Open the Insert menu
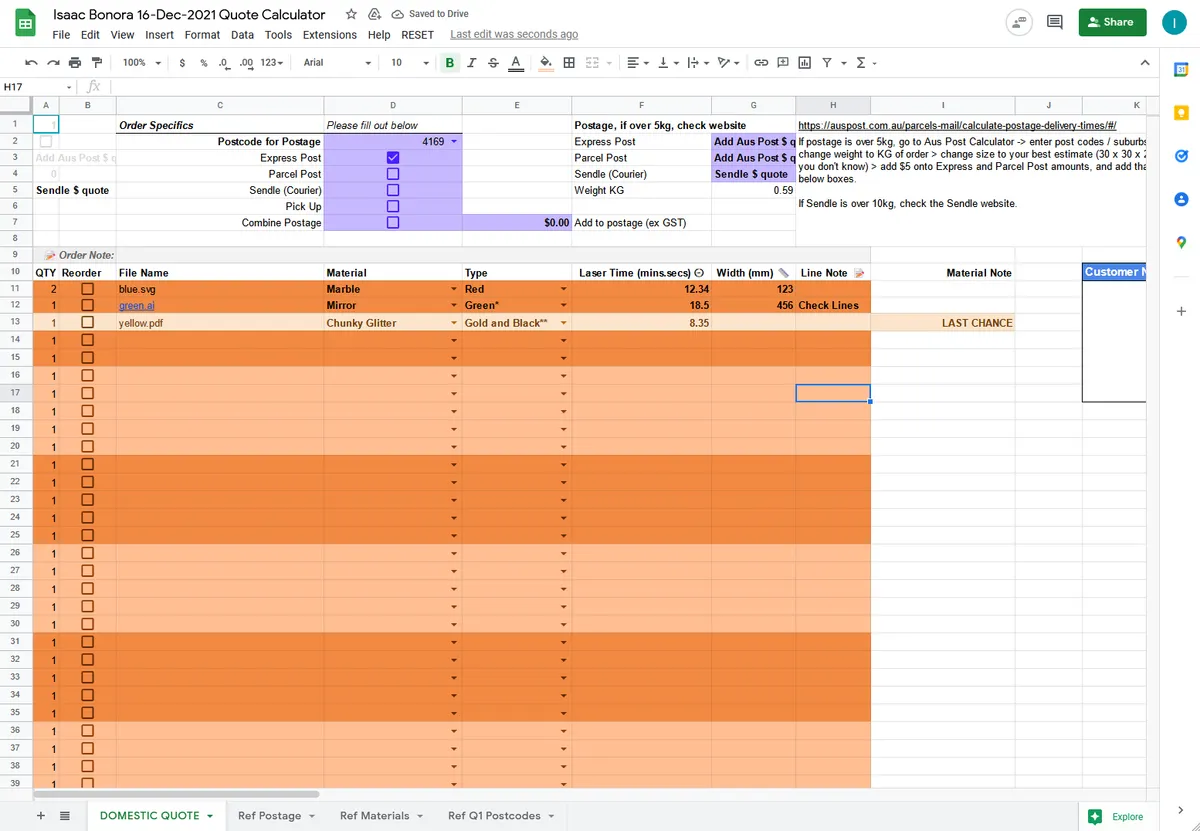Viewport: 1200px width, 831px height. [x=159, y=34]
